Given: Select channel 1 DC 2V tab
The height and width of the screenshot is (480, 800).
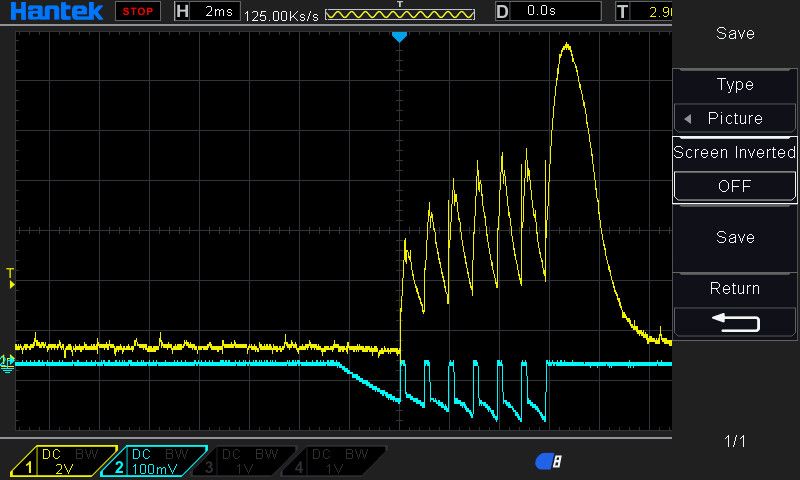Looking at the screenshot, I should pos(64,461).
